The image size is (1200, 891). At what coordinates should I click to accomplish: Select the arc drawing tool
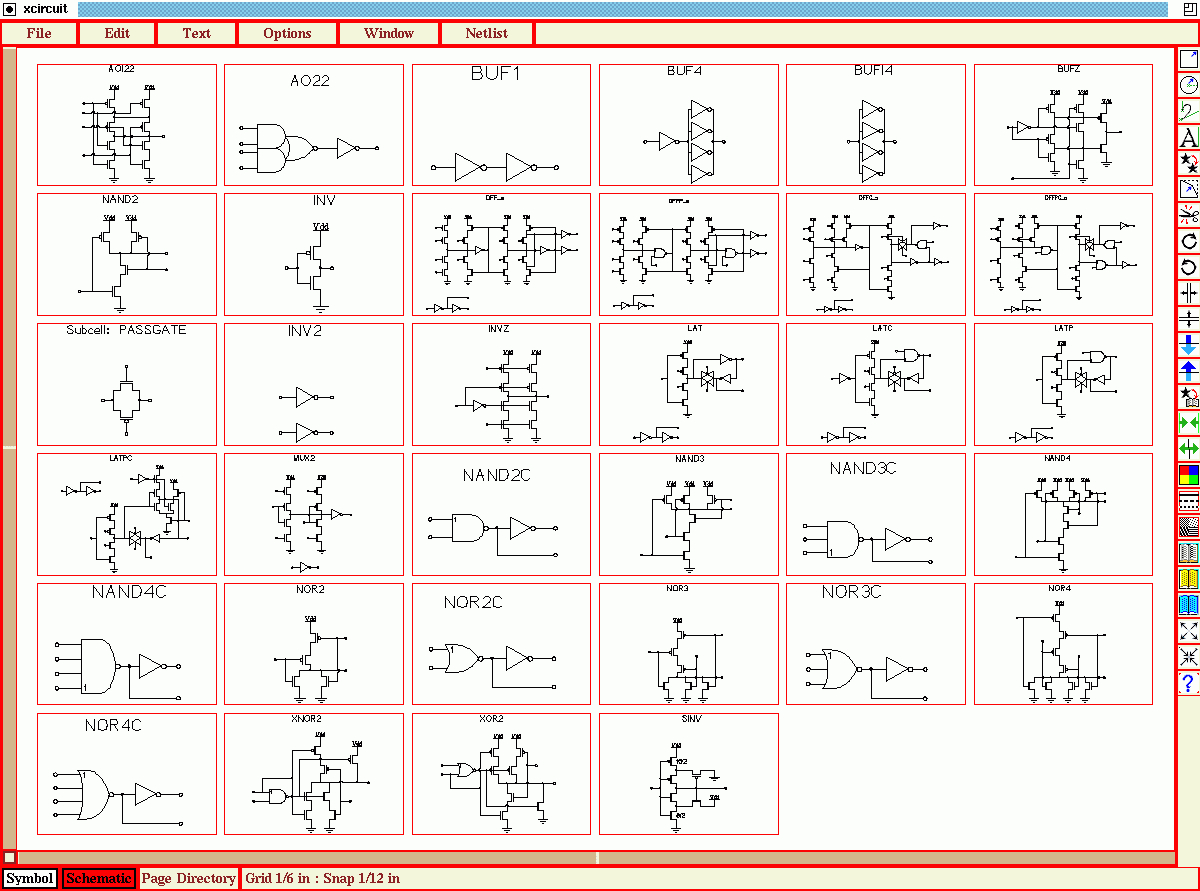pyautogui.click(x=1188, y=85)
